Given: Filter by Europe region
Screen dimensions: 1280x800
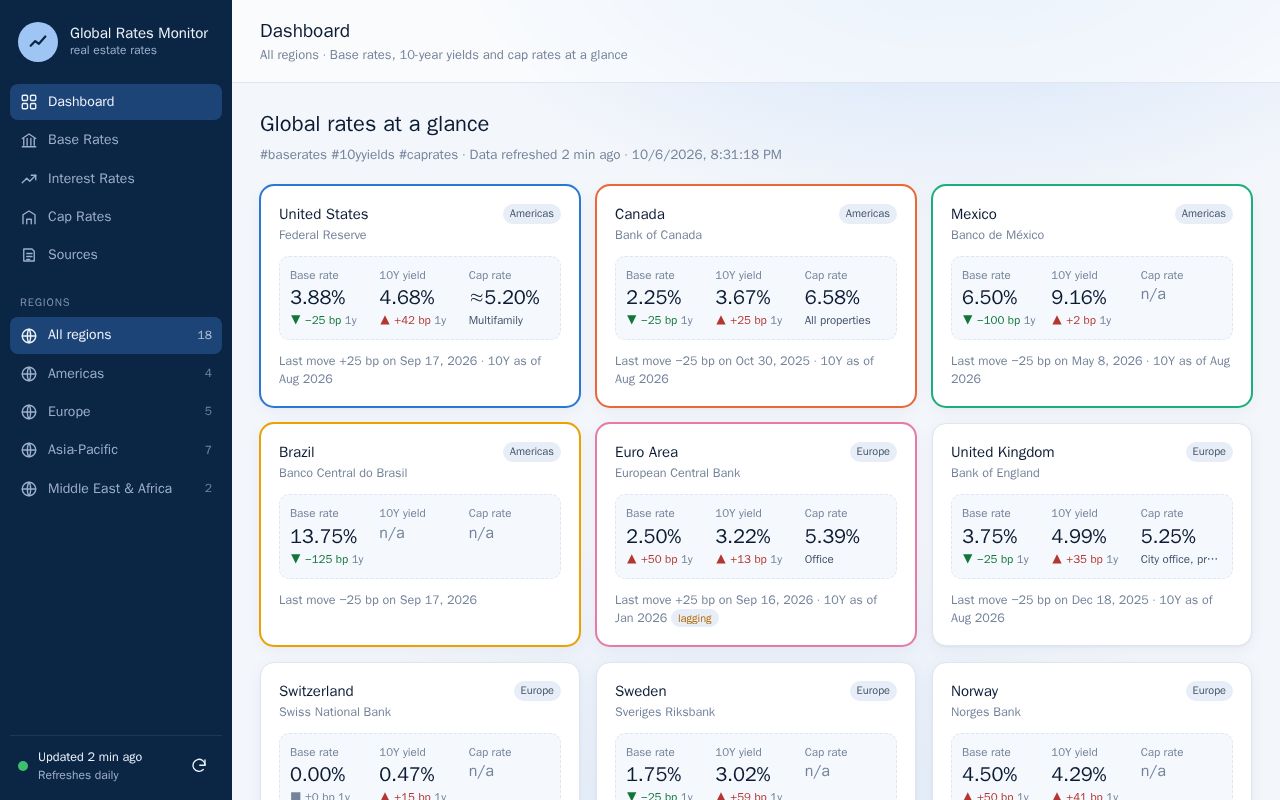Looking at the screenshot, I should (x=116, y=412).
